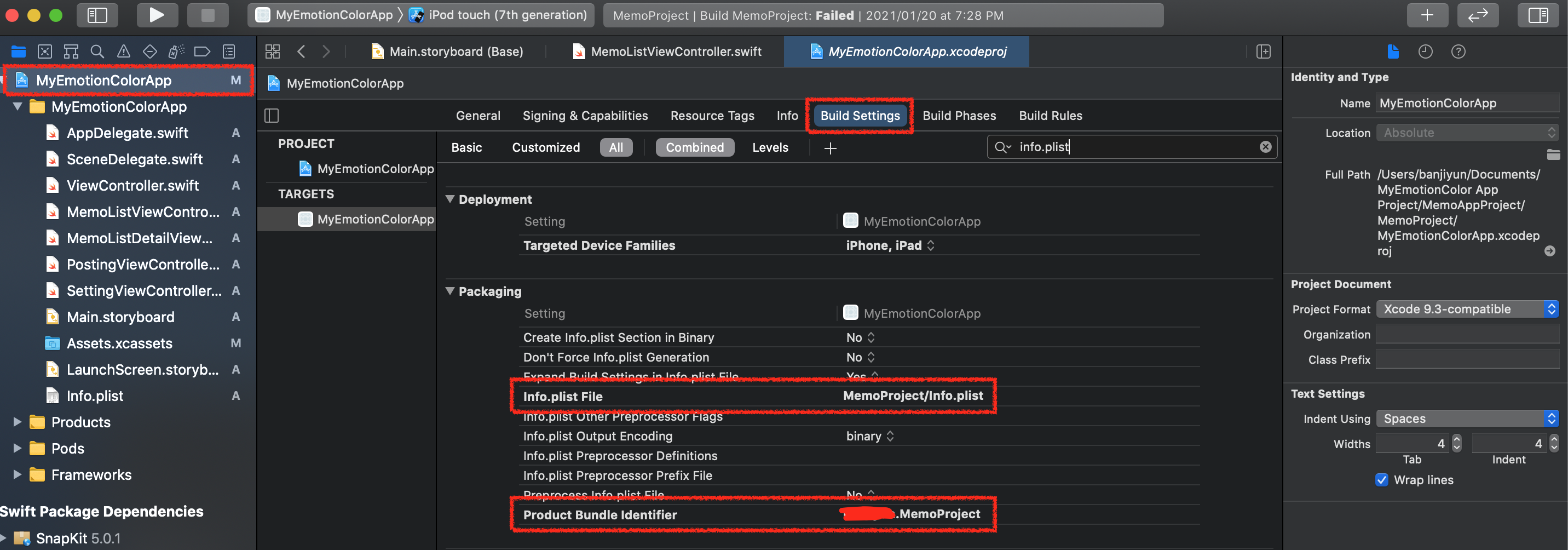The width and height of the screenshot is (1568, 550).
Task: Select MyEmotionColorApp under PROJECT
Action: (x=365, y=169)
